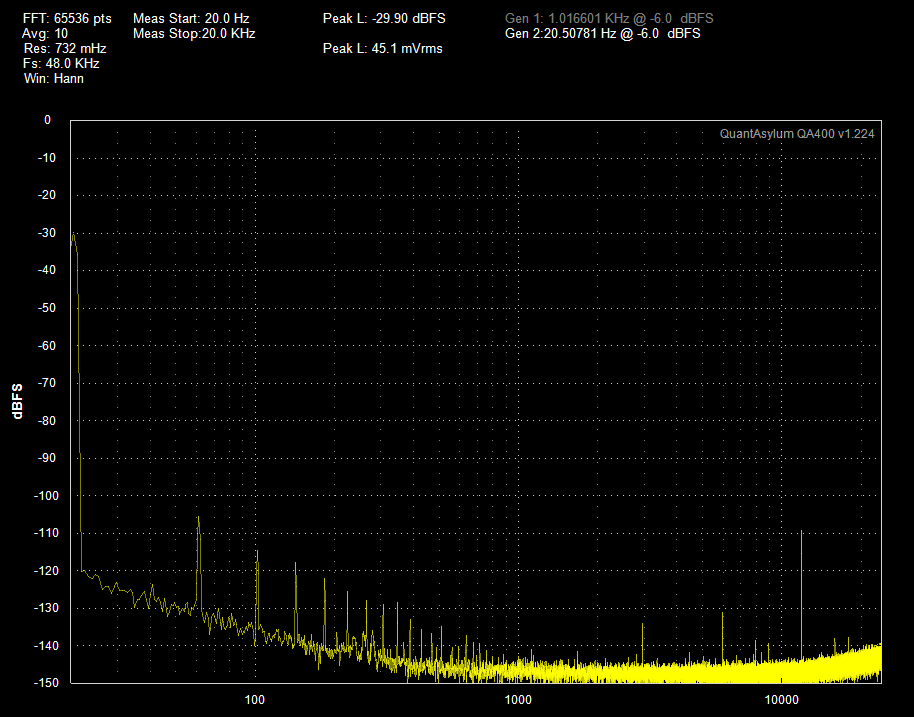Click the -60 Y axis label
Screen dimensions: 914x717
click(47, 346)
